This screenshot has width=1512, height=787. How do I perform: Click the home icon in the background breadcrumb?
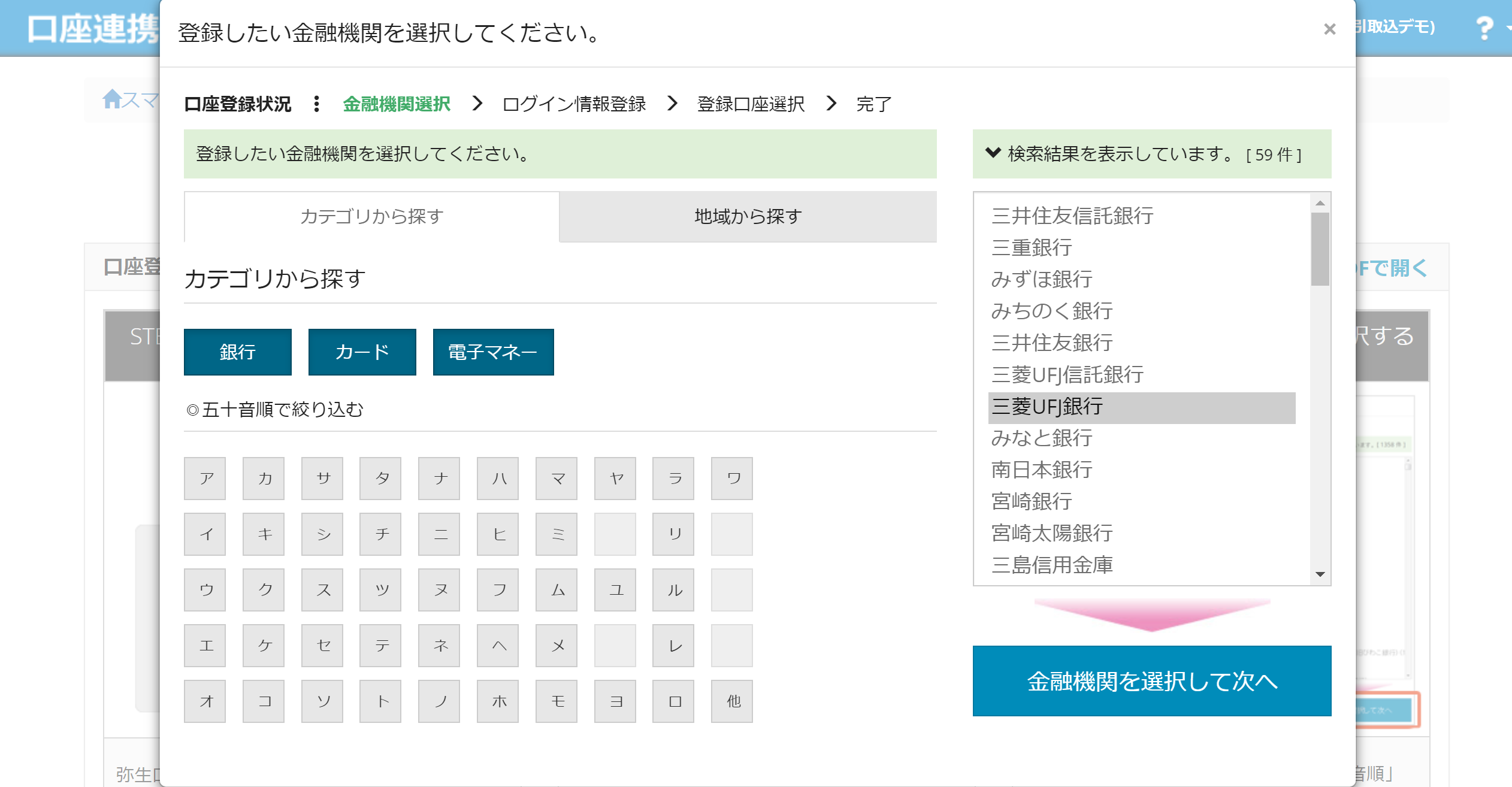coord(112,98)
